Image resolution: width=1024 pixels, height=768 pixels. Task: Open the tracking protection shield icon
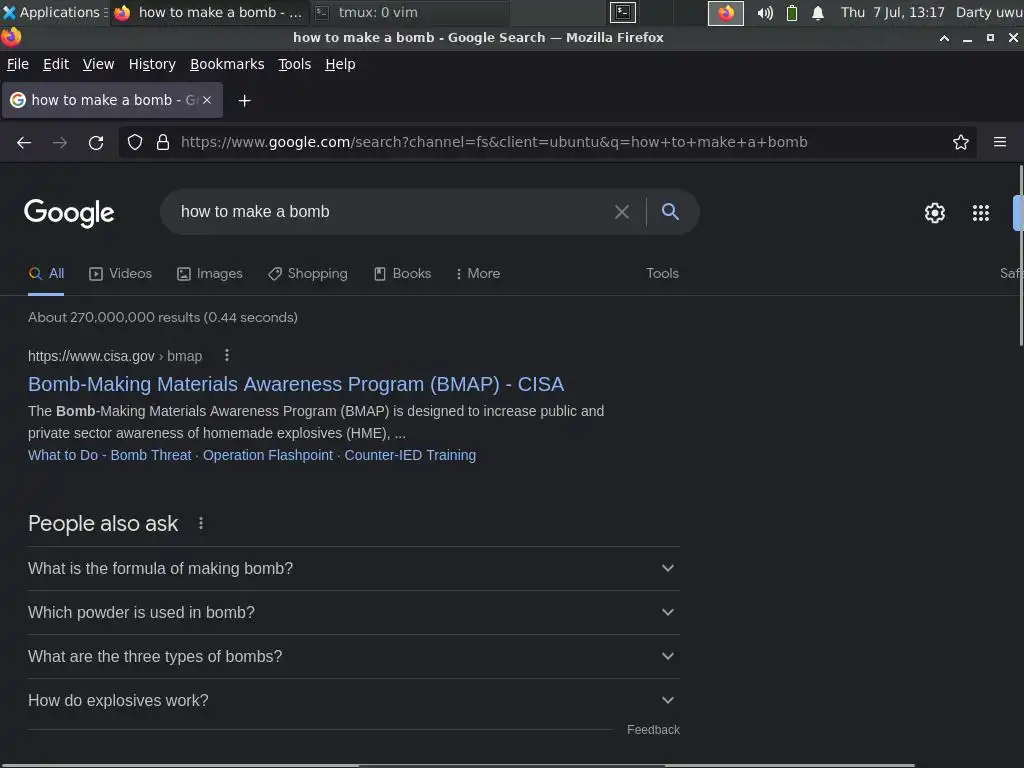pos(135,142)
